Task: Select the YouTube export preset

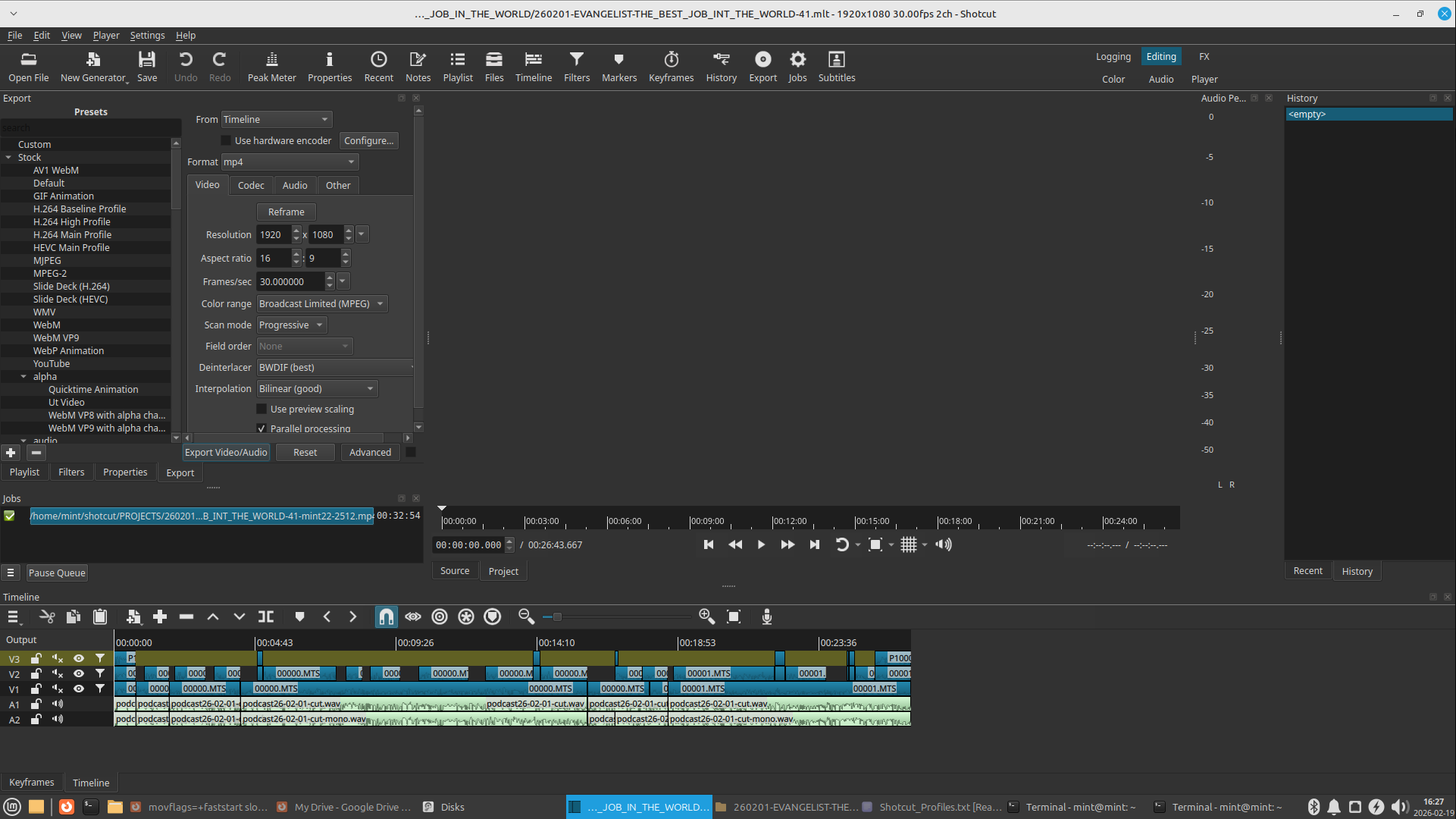Action: point(52,364)
